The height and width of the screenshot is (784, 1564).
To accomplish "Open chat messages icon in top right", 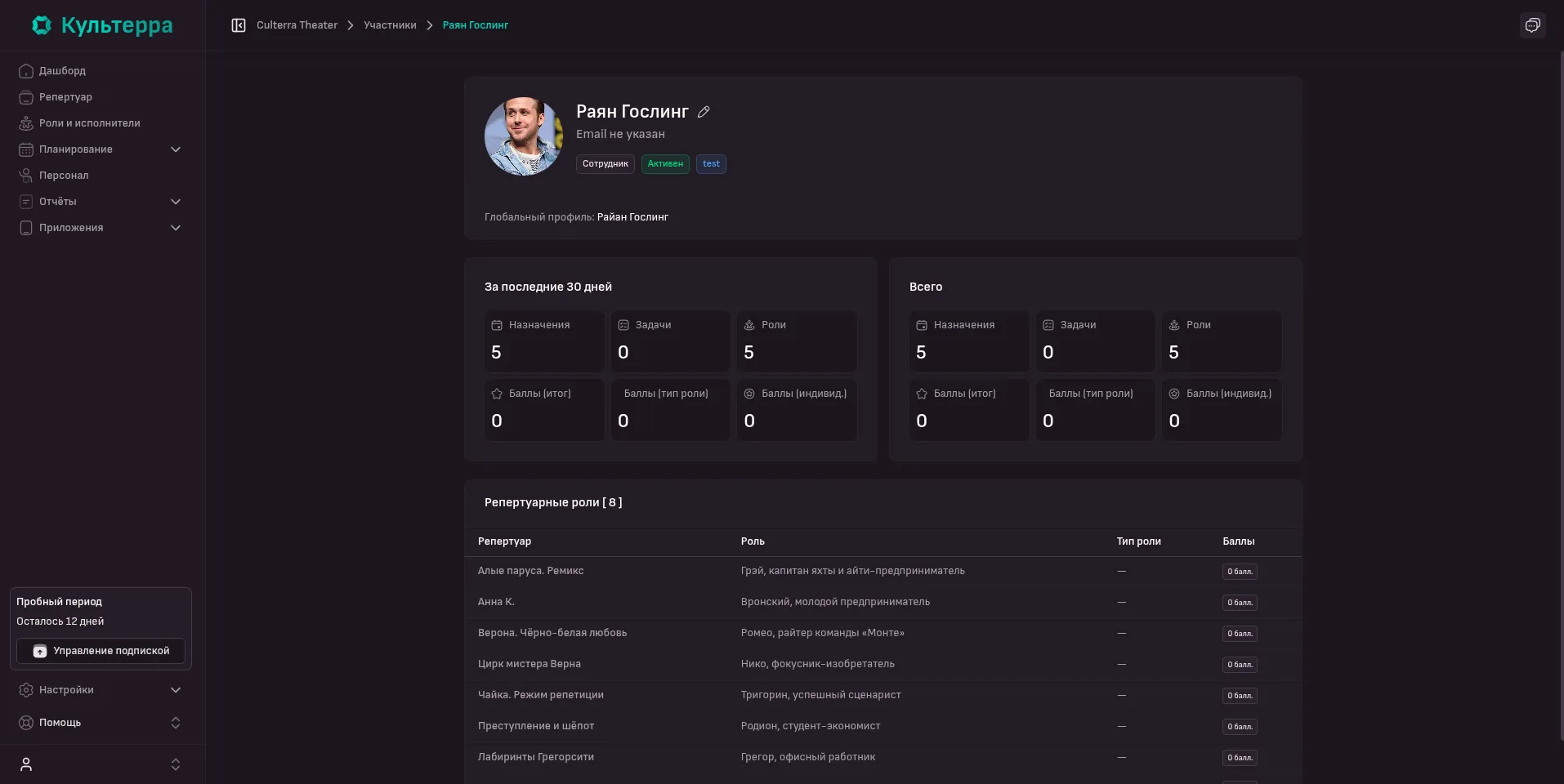I will pyautogui.click(x=1532, y=25).
